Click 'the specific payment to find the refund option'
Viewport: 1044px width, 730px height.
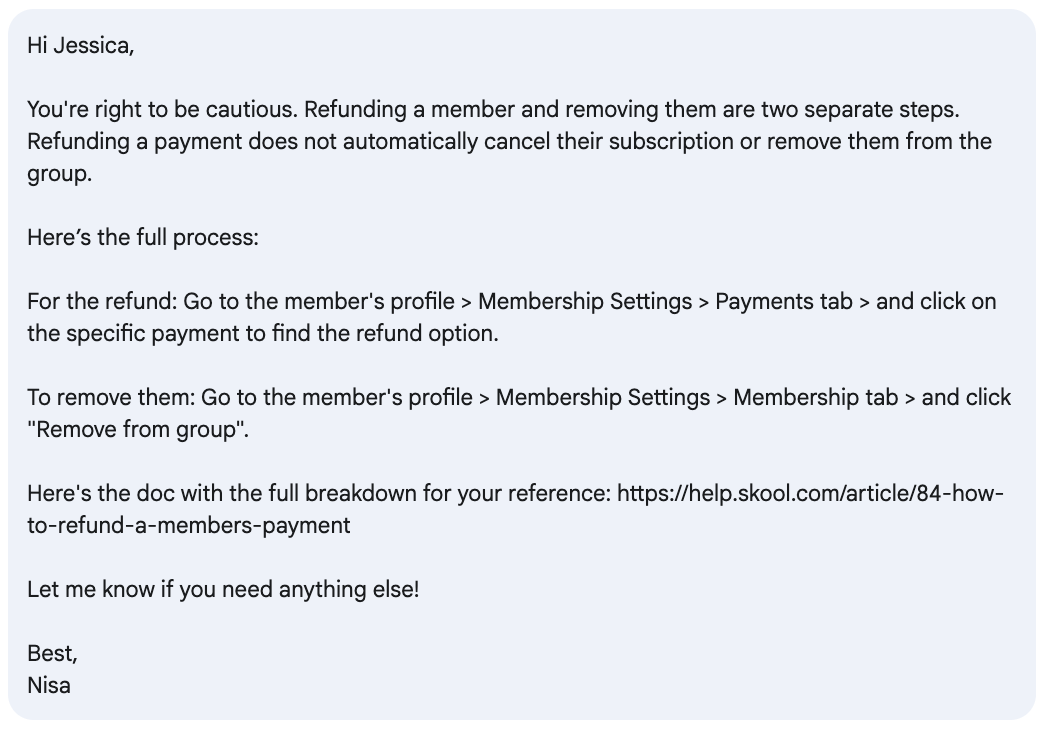click(x=262, y=334)
